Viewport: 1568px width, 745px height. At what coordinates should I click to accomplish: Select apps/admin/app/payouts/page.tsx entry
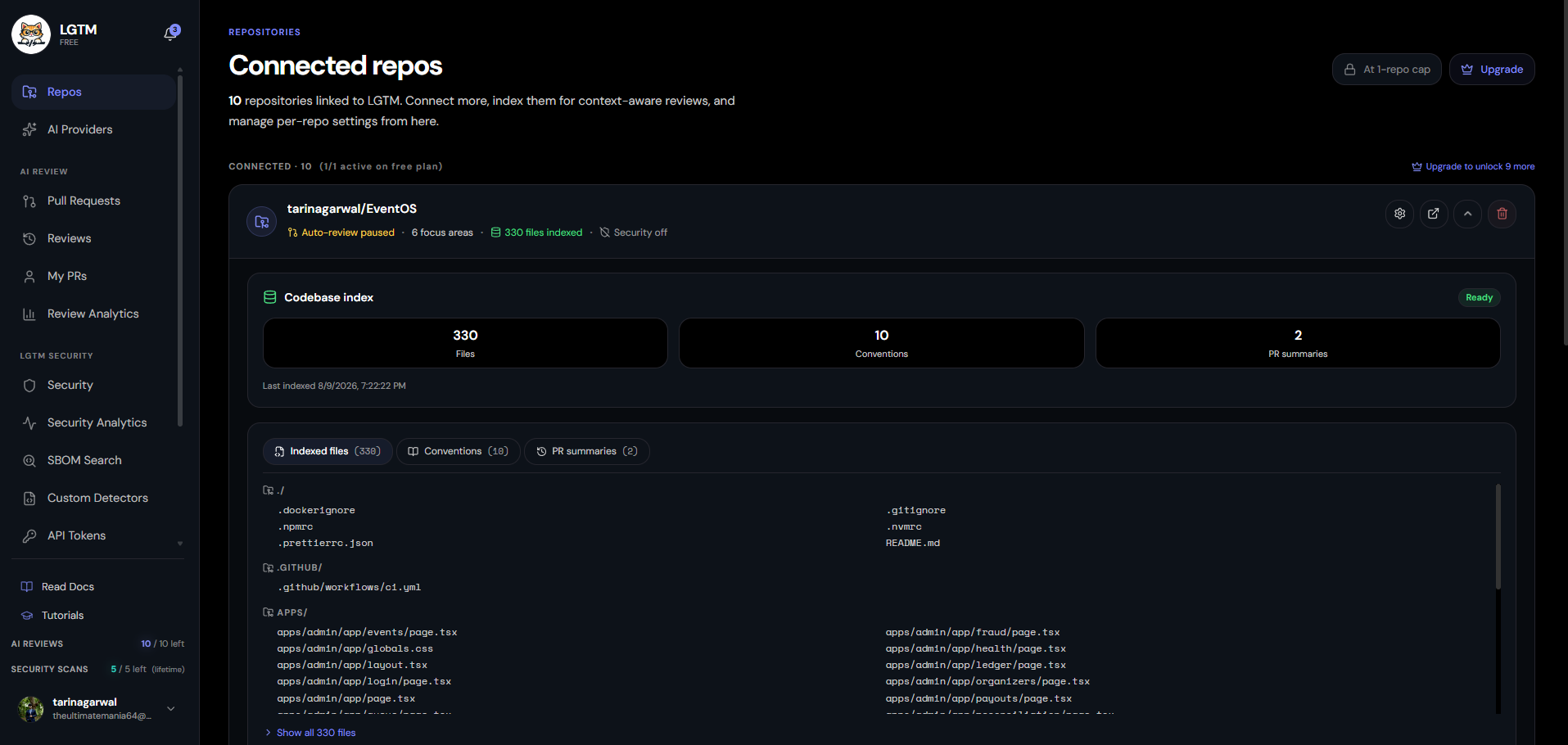pos(978,698)
